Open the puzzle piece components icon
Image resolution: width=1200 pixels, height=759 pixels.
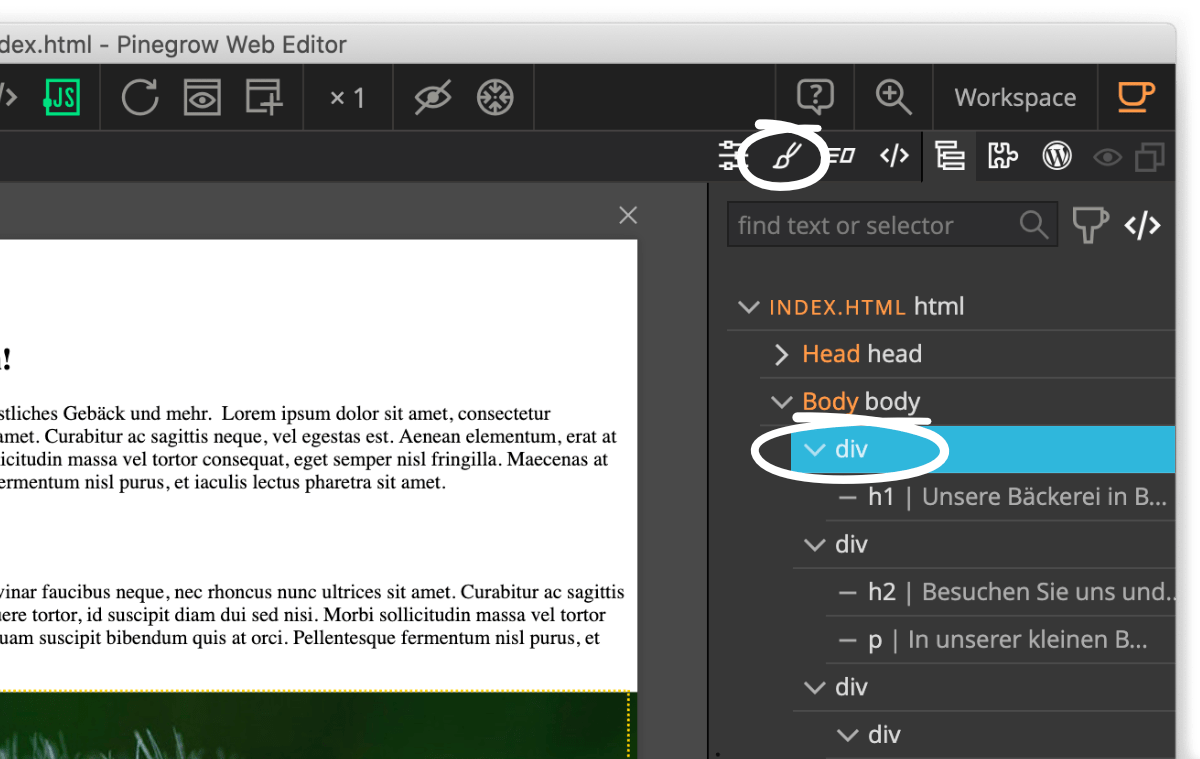(1003, 156)
